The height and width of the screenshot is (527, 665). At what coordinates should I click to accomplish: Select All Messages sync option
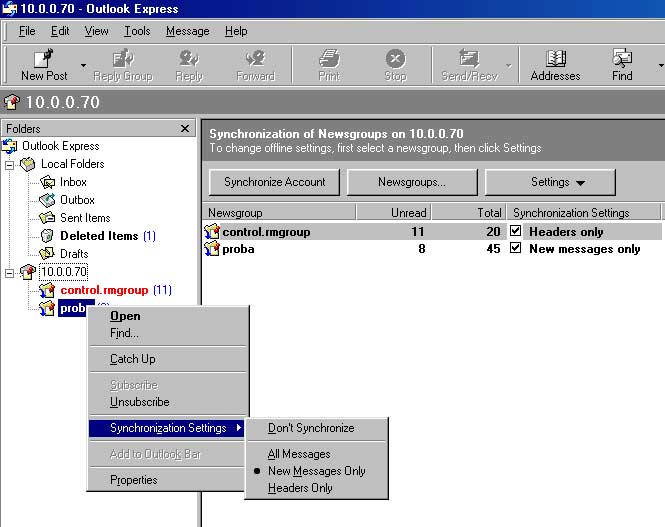pos(316,454)
